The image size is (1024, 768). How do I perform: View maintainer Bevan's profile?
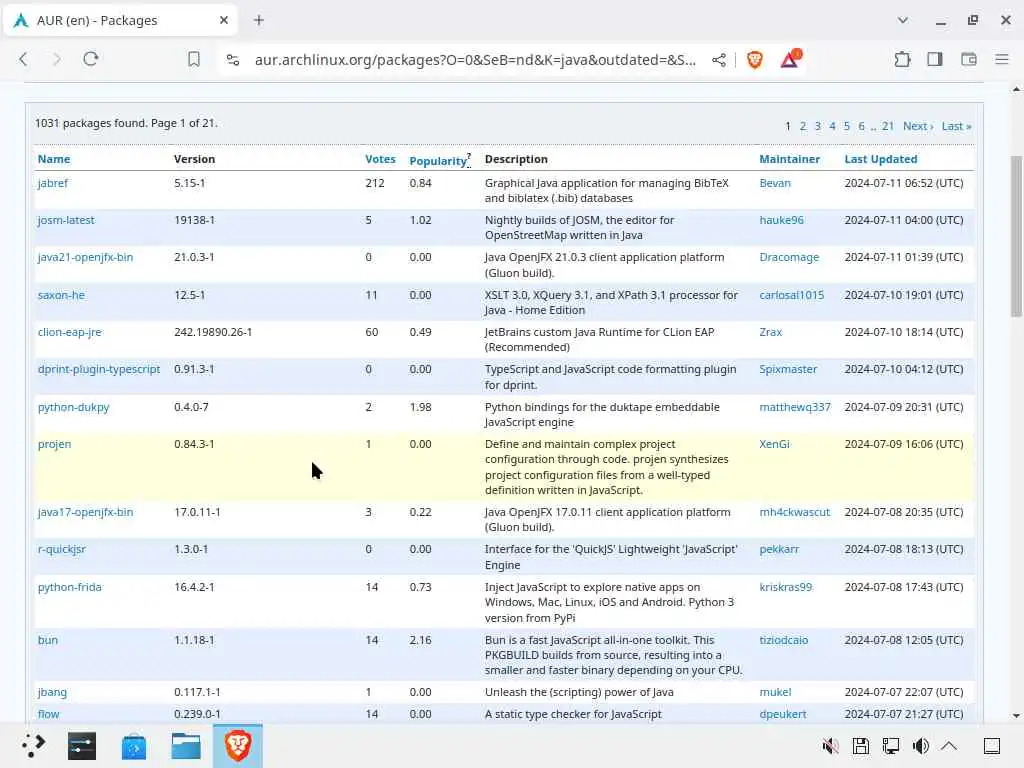(775, 184)
